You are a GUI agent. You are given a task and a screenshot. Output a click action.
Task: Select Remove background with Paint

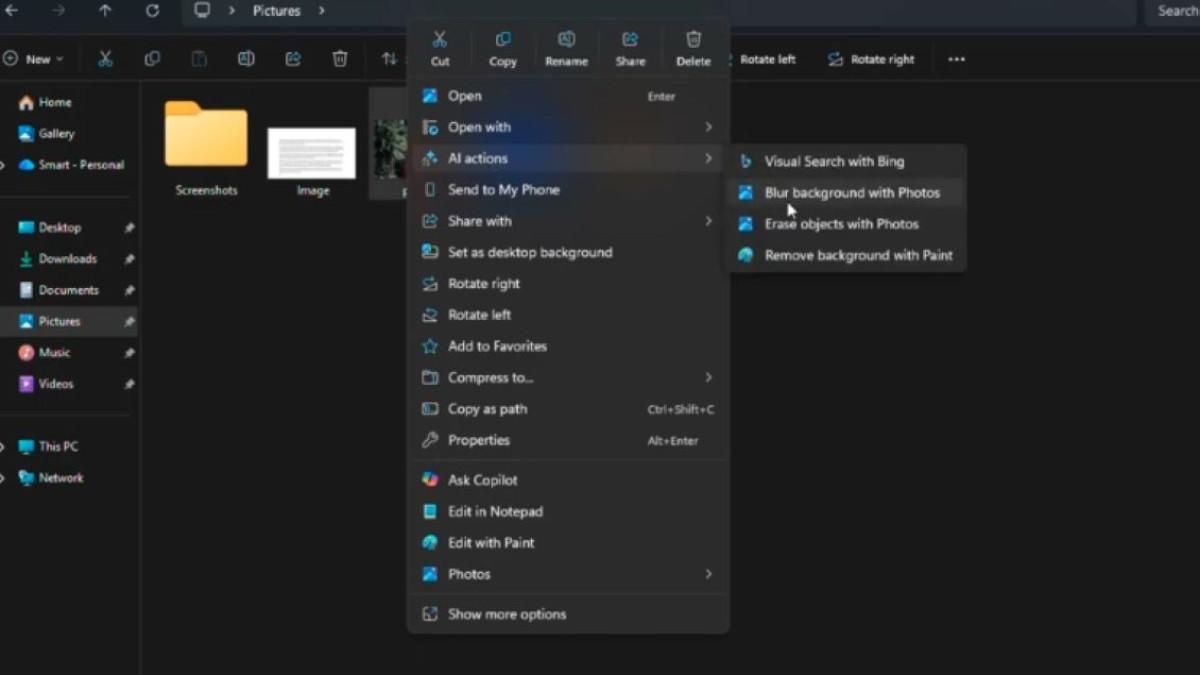click(846, 255)
